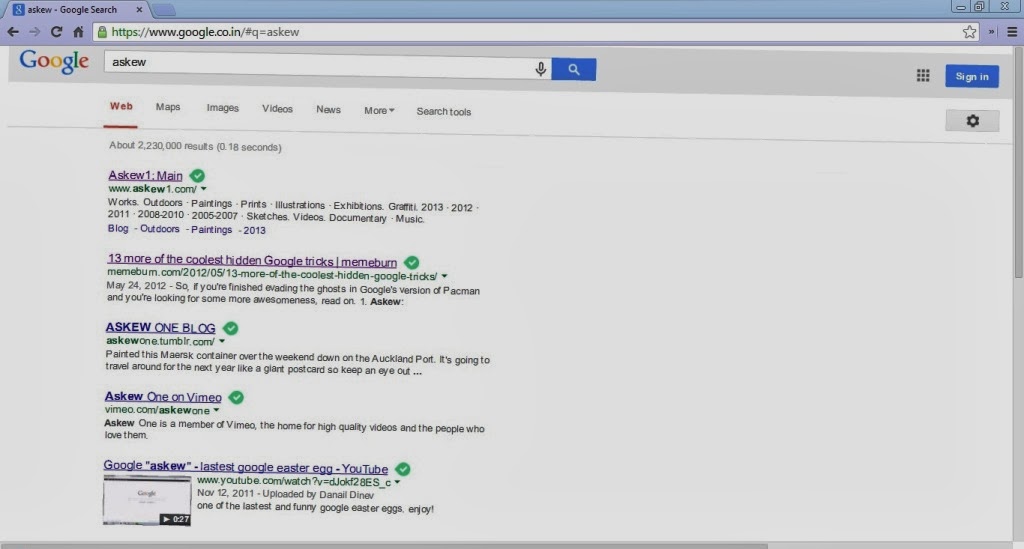Click the browser address bar URL

point(205,32)
